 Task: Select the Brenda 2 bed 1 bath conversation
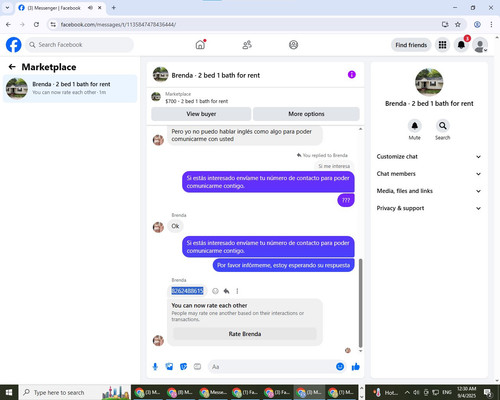point(70,88)
